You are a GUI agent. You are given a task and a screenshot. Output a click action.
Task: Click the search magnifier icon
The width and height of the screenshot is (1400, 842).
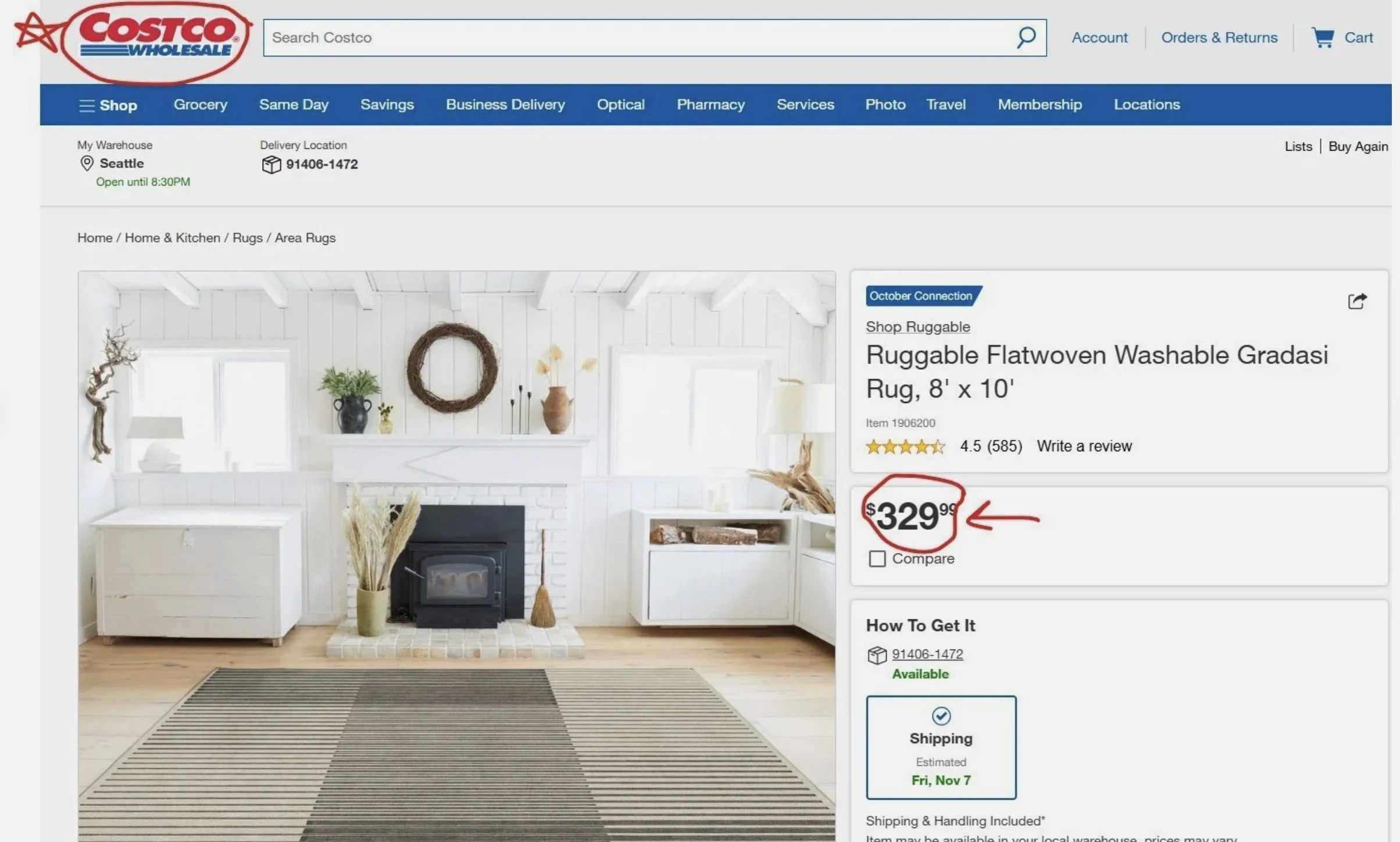tap(1026, 38)
